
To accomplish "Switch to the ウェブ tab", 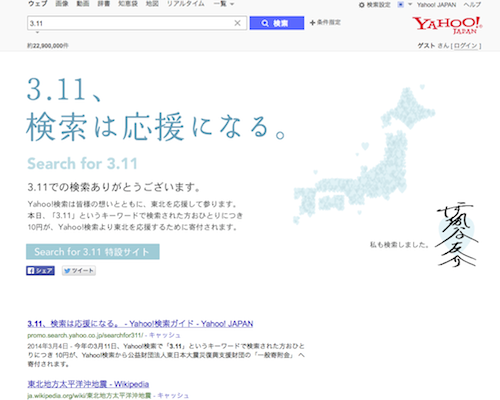I will pos(38,4).
